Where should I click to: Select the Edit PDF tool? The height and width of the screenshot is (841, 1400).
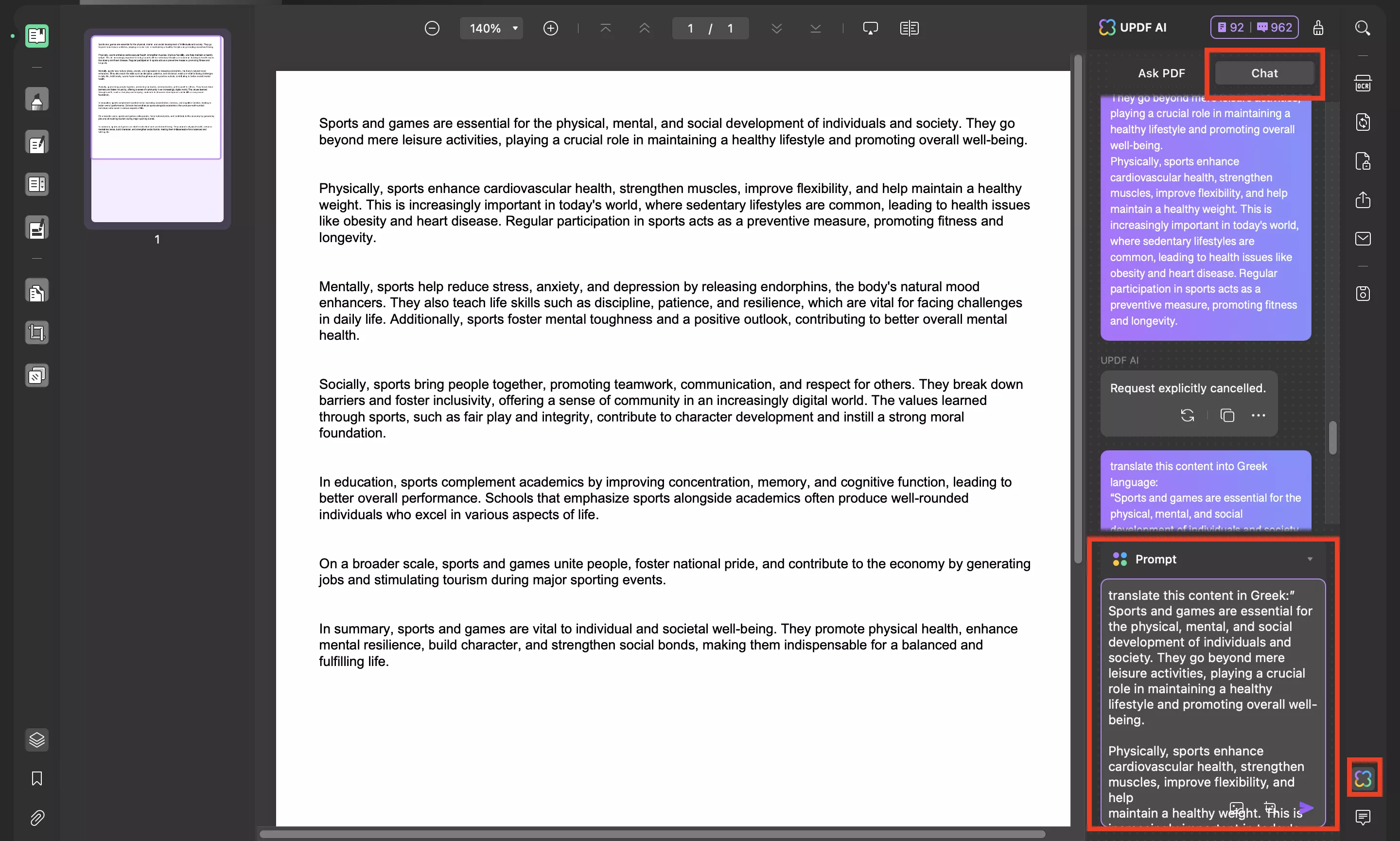coord(37,142)
